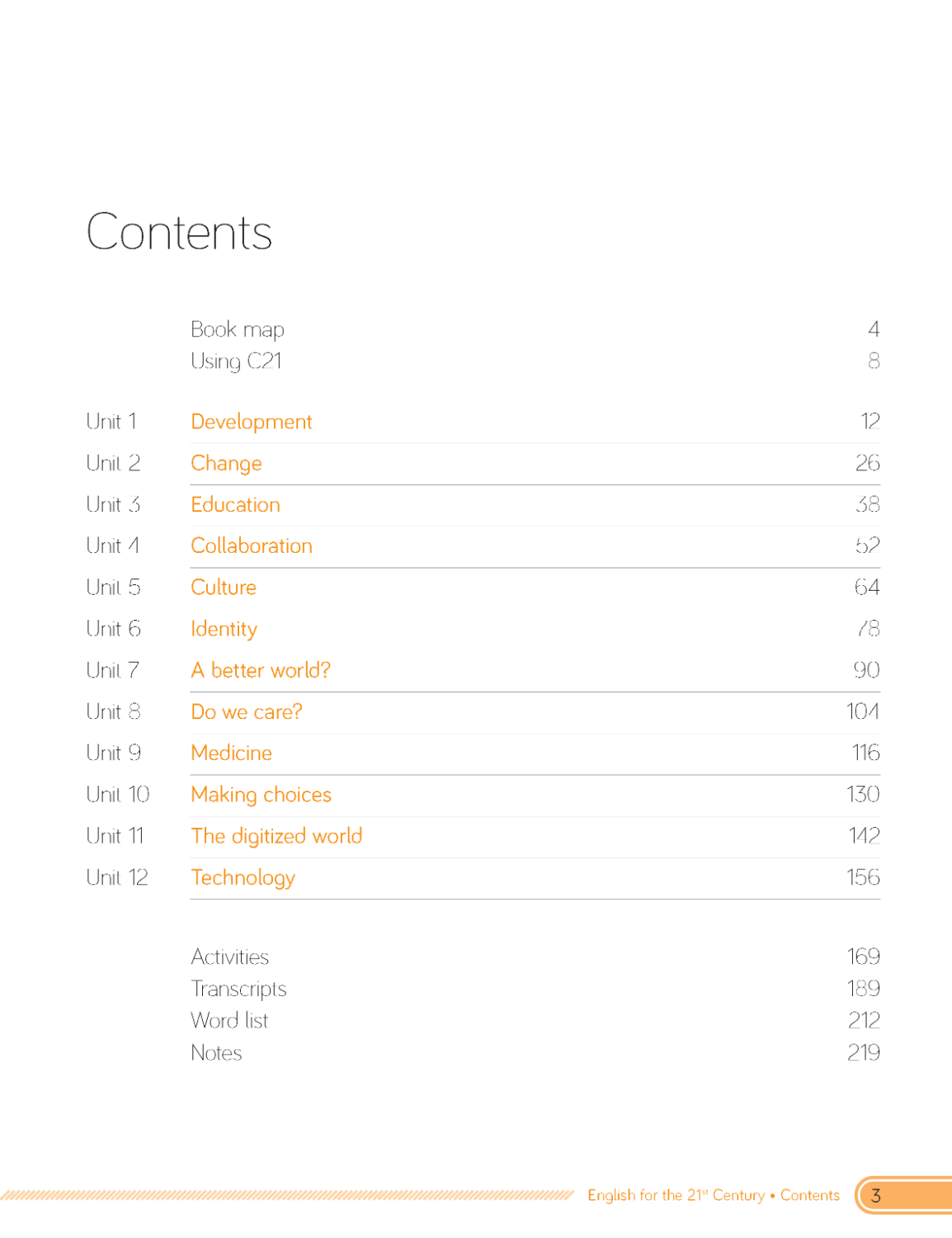Go to the Notes section
The width and height of the screenshot is (952, 1238).
pyautogui.click(x=216, y=1053)
